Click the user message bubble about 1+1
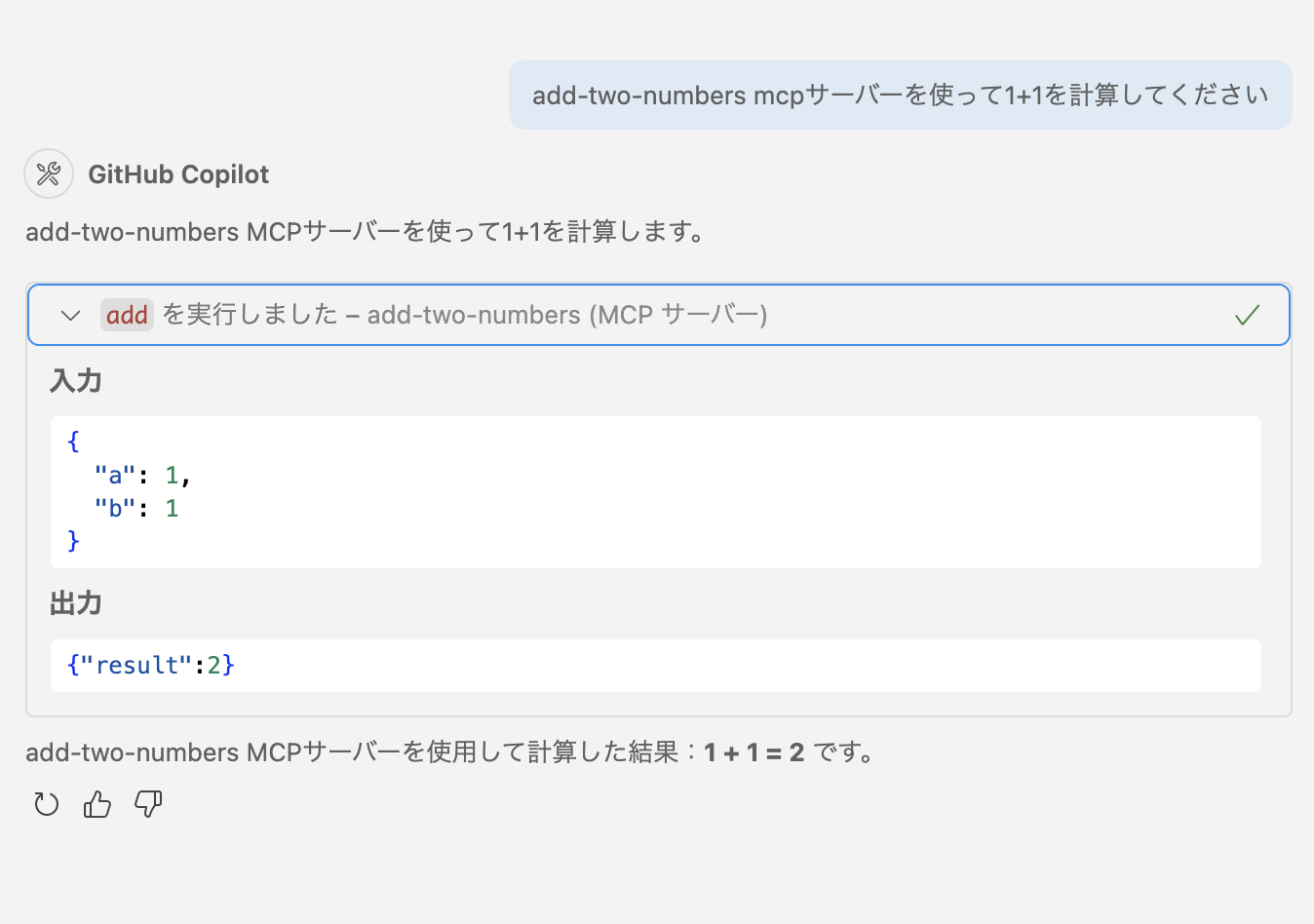Viewport: 1314px width, 924px height. click(x=899, y=95)
